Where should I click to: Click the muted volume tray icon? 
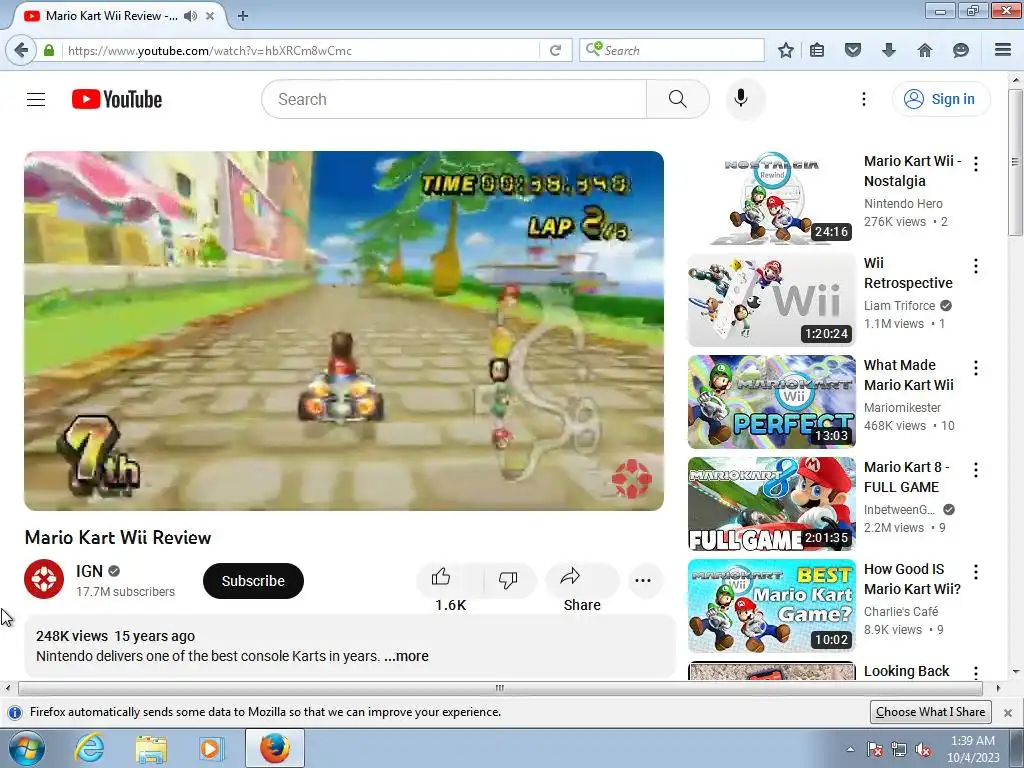click(x=923, y=750)
